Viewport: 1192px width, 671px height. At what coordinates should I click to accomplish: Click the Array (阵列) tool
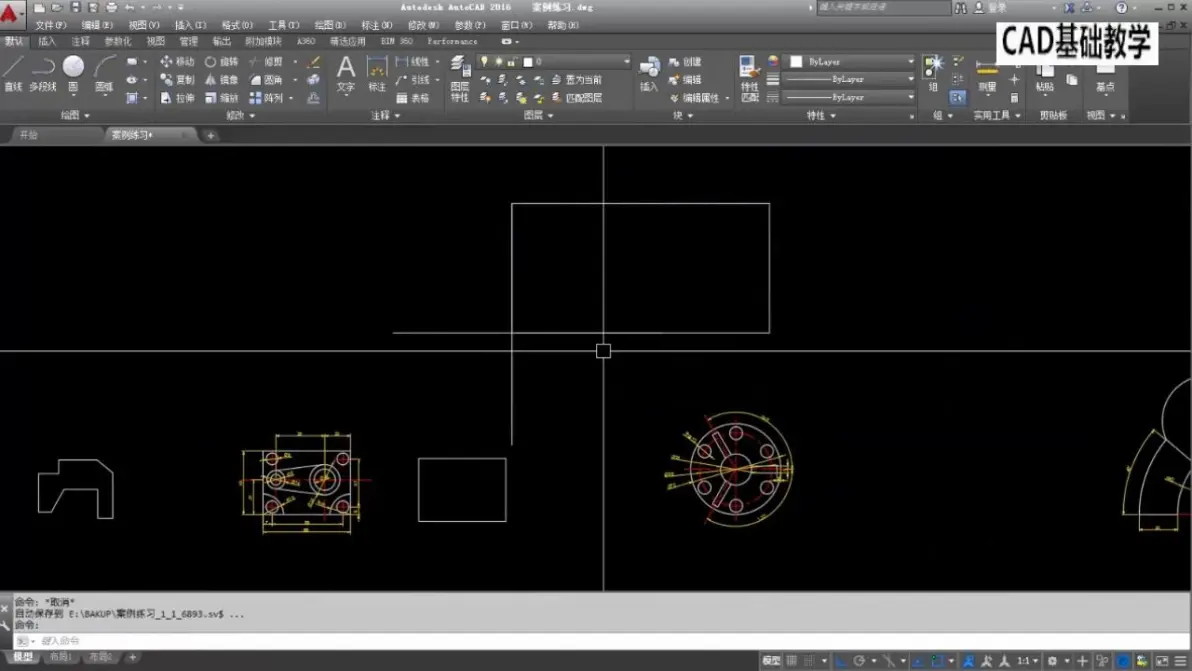coord(266,98)
